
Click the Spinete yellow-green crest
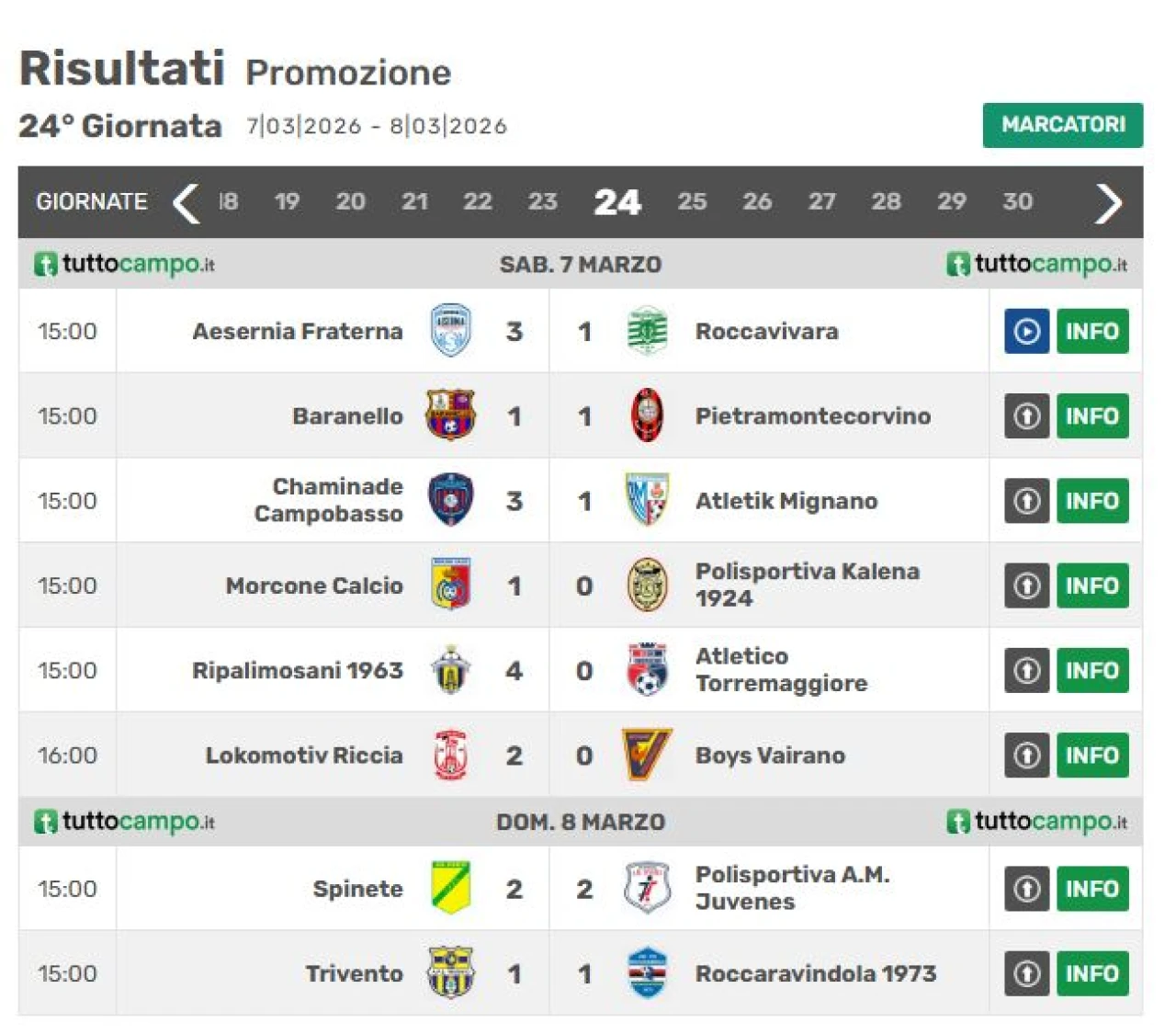[450, 889]
